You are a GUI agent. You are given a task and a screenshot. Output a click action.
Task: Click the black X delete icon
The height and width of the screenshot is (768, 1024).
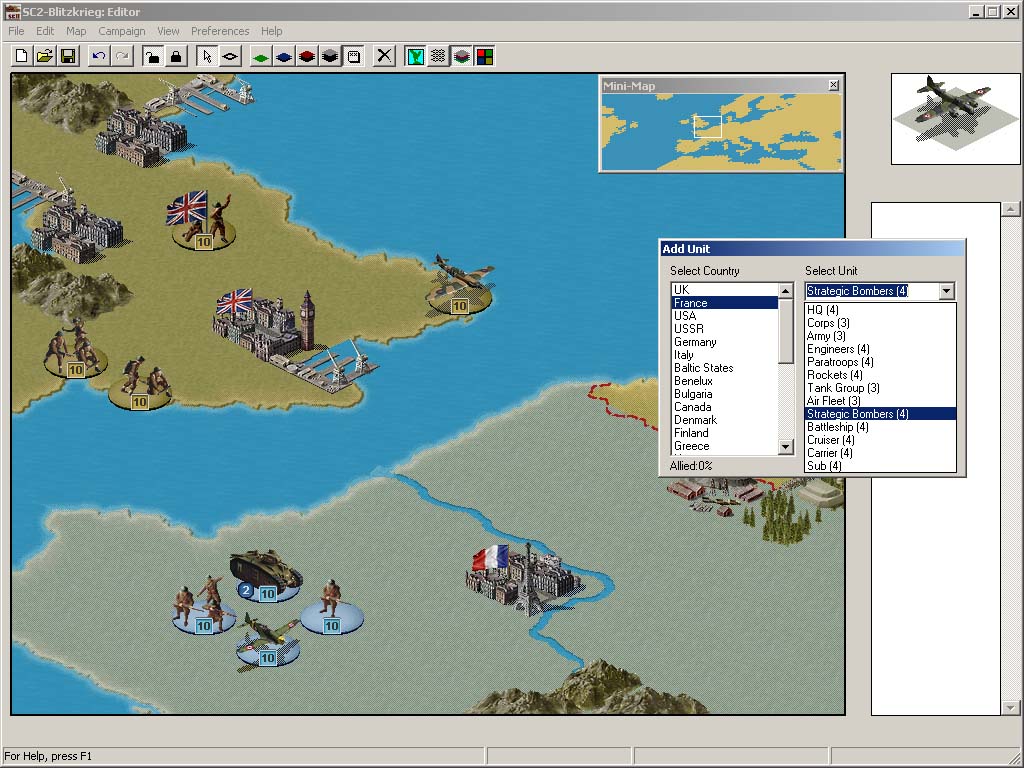384,56
